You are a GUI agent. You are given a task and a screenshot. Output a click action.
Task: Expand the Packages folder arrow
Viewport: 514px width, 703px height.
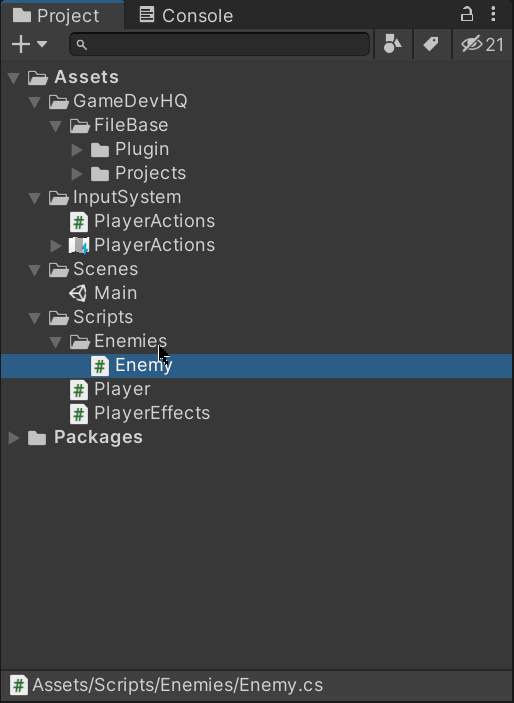pos(14,438)
